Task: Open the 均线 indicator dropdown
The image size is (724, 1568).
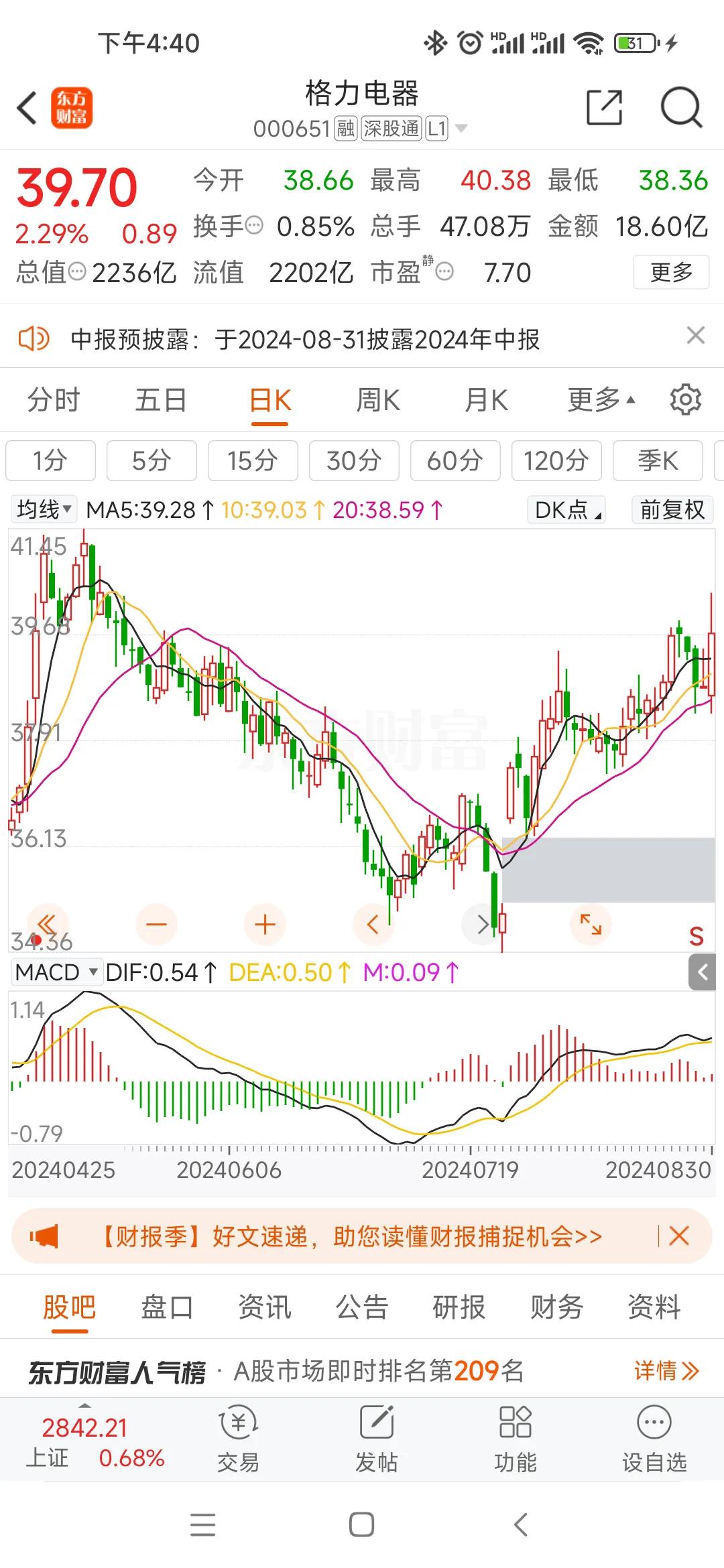Action: tap(44, 509)
